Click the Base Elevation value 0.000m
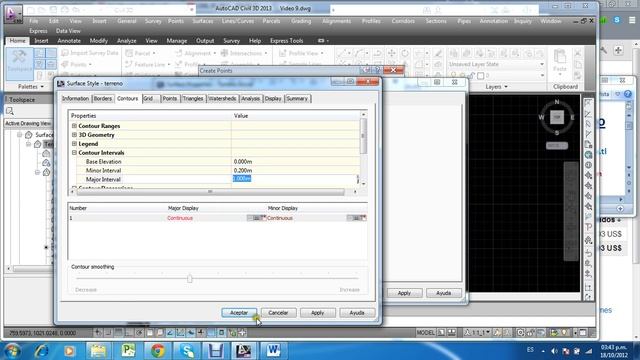640x360 pixels. tap(243, 162)
